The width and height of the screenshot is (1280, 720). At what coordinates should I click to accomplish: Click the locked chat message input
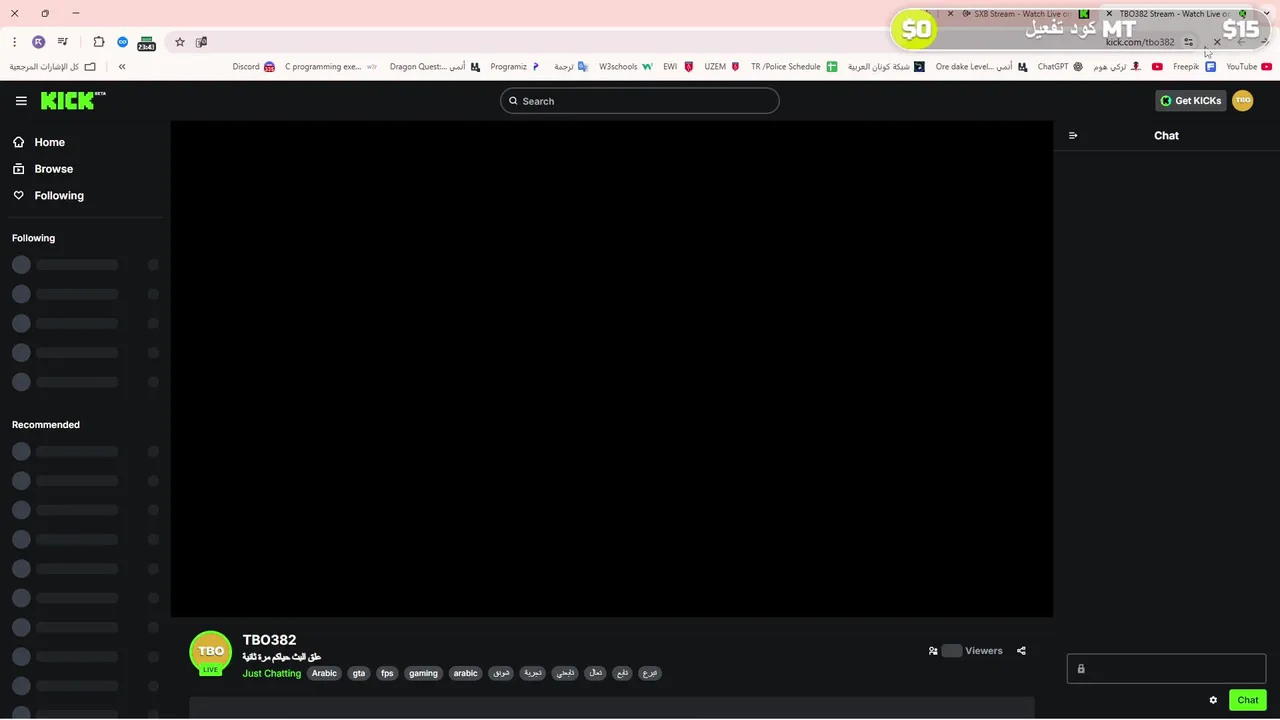coord(1166,669)
